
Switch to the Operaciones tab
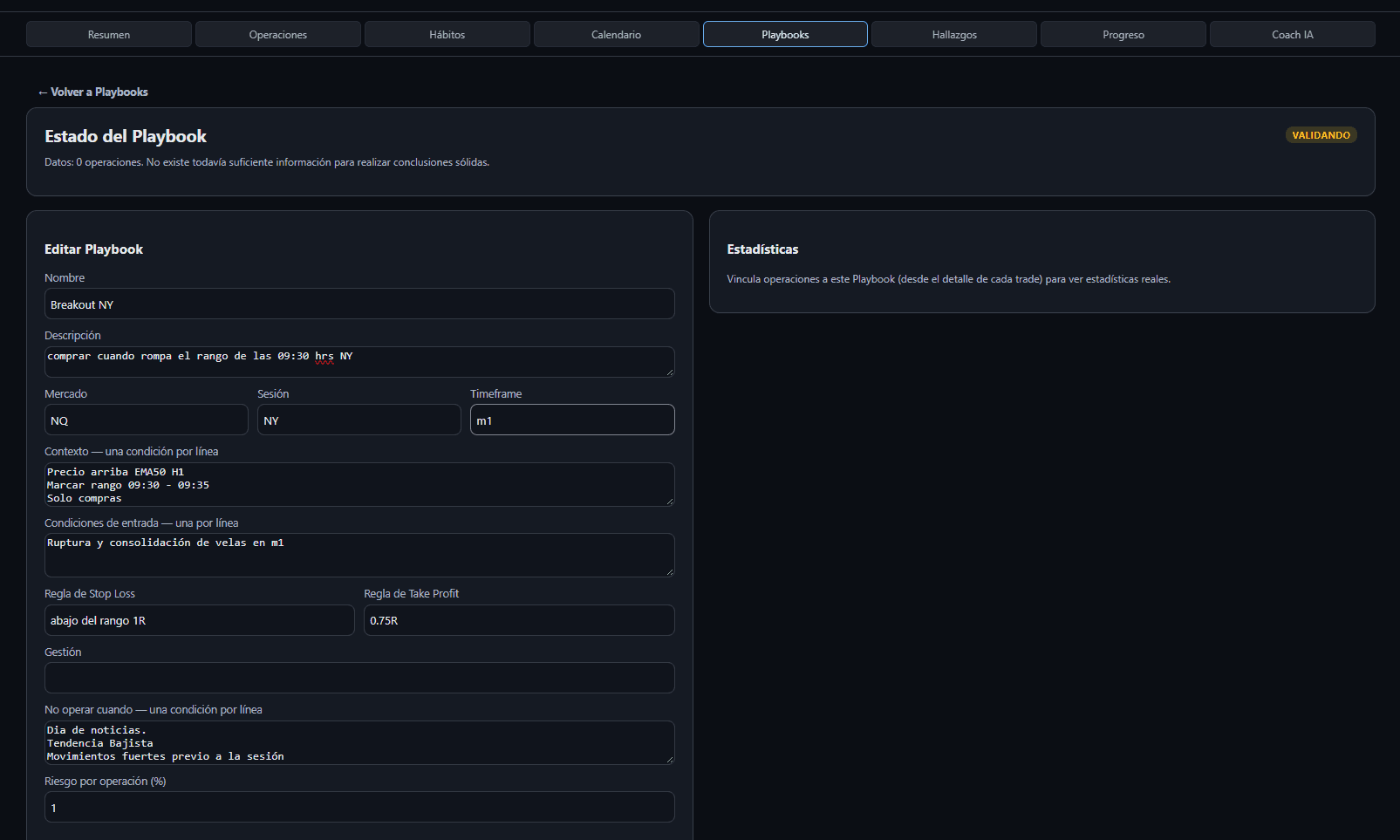point(278,35)
